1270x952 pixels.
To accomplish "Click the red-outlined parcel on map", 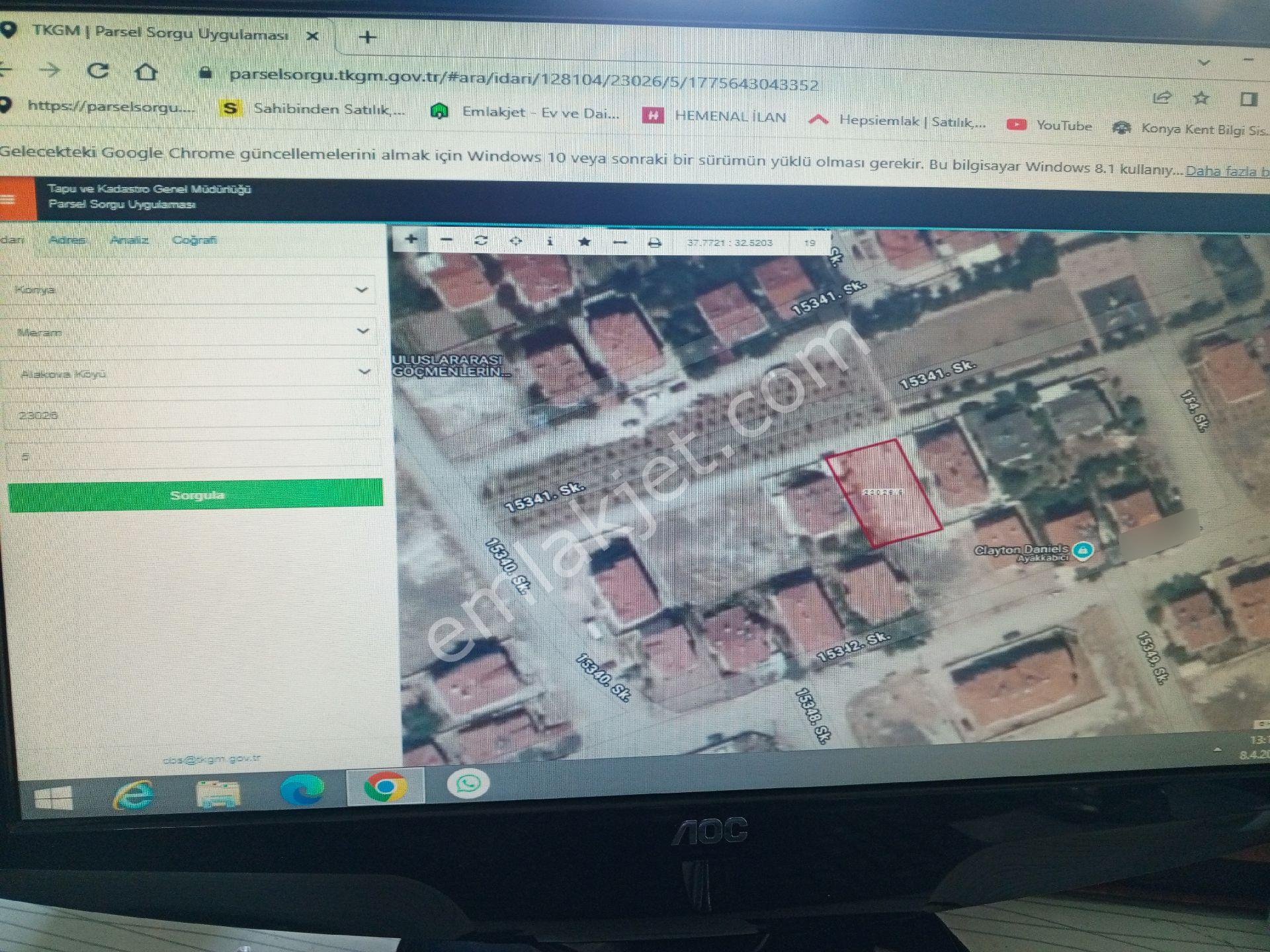I will pyautogui.click(x=884, y=493).
